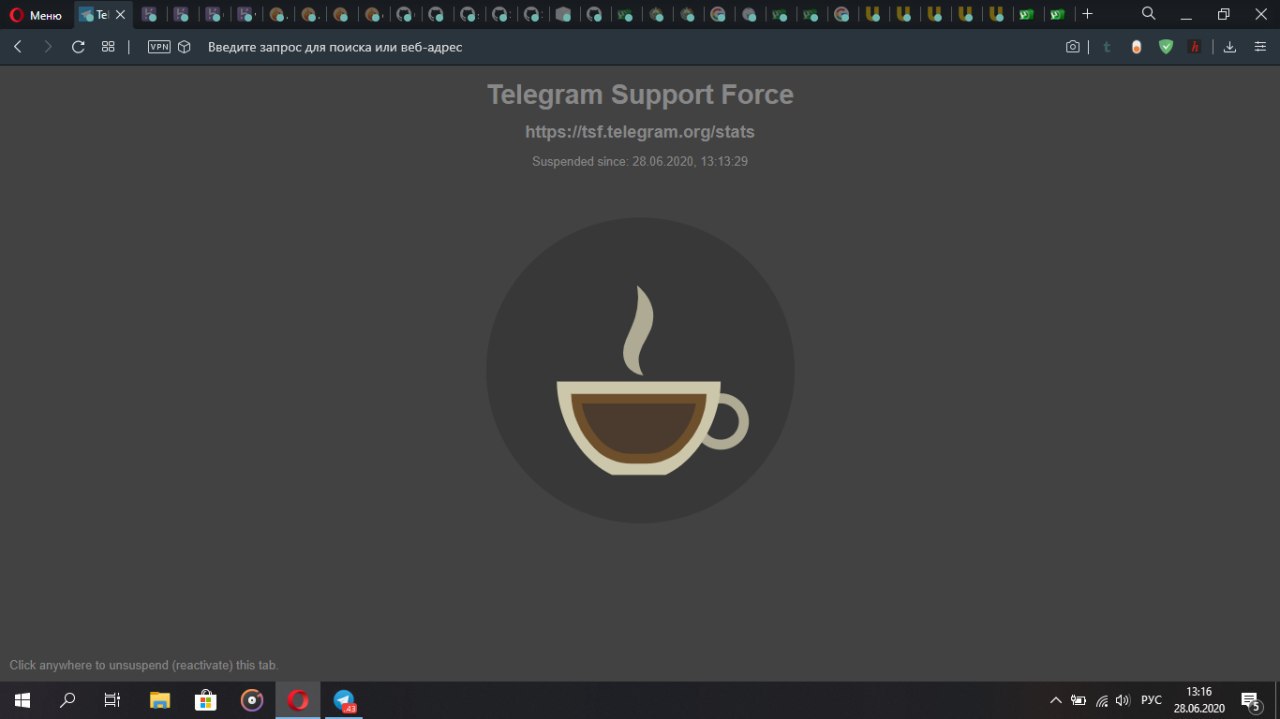Image resolution: width=1280 pixels, height=719 pixels.
Task: Go forward with the right arrow
Action: (47, 47)
